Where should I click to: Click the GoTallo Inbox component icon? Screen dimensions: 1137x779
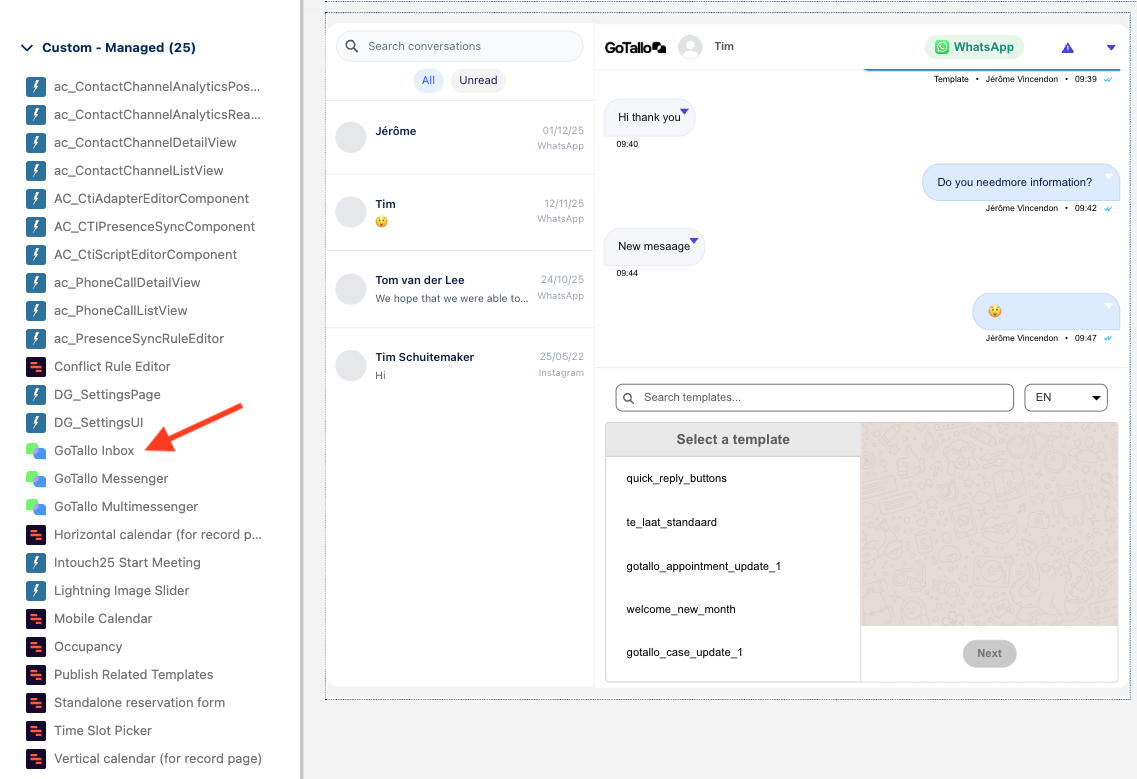[x=36, y=450]
